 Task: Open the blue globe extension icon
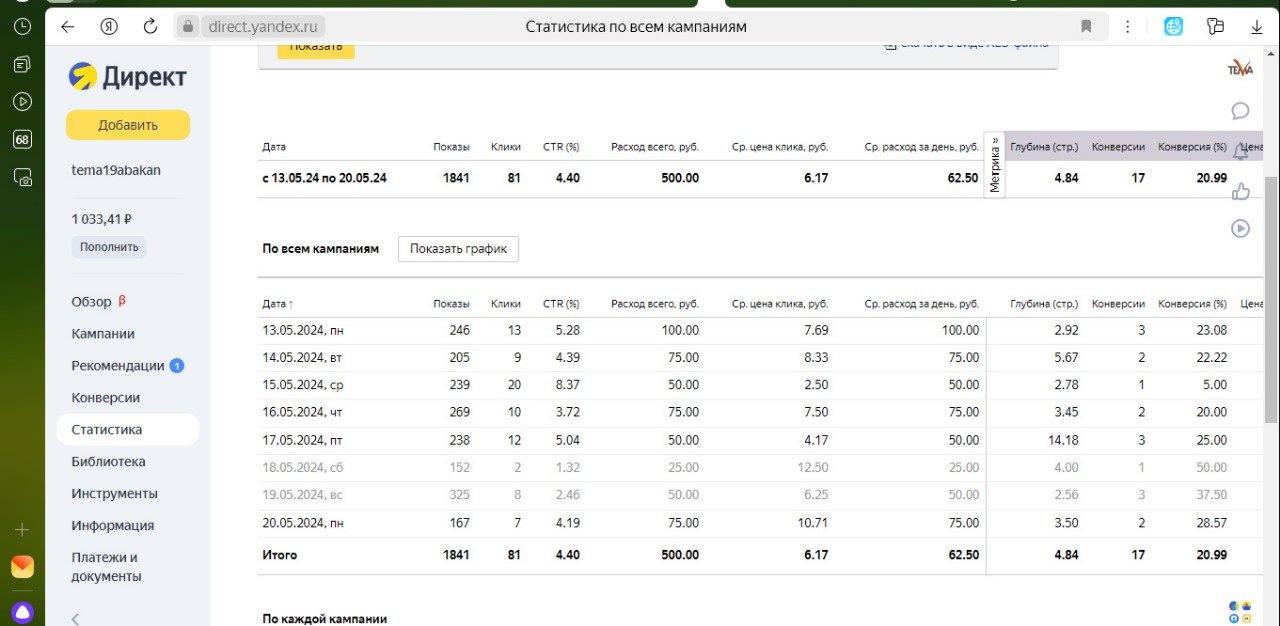[1174, 27]
